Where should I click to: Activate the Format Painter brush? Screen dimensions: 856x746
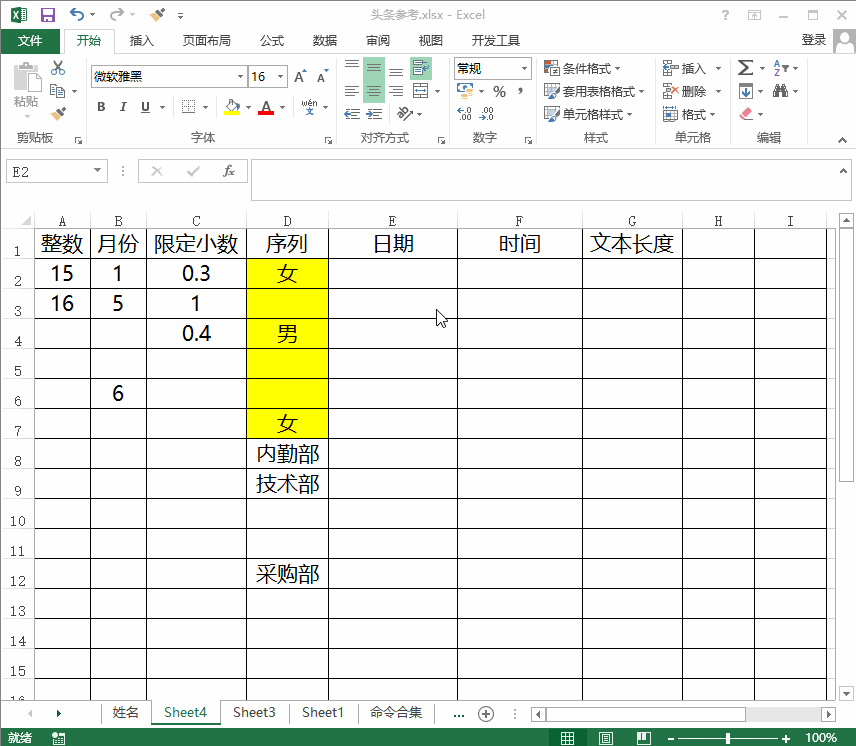coord(58,113)
